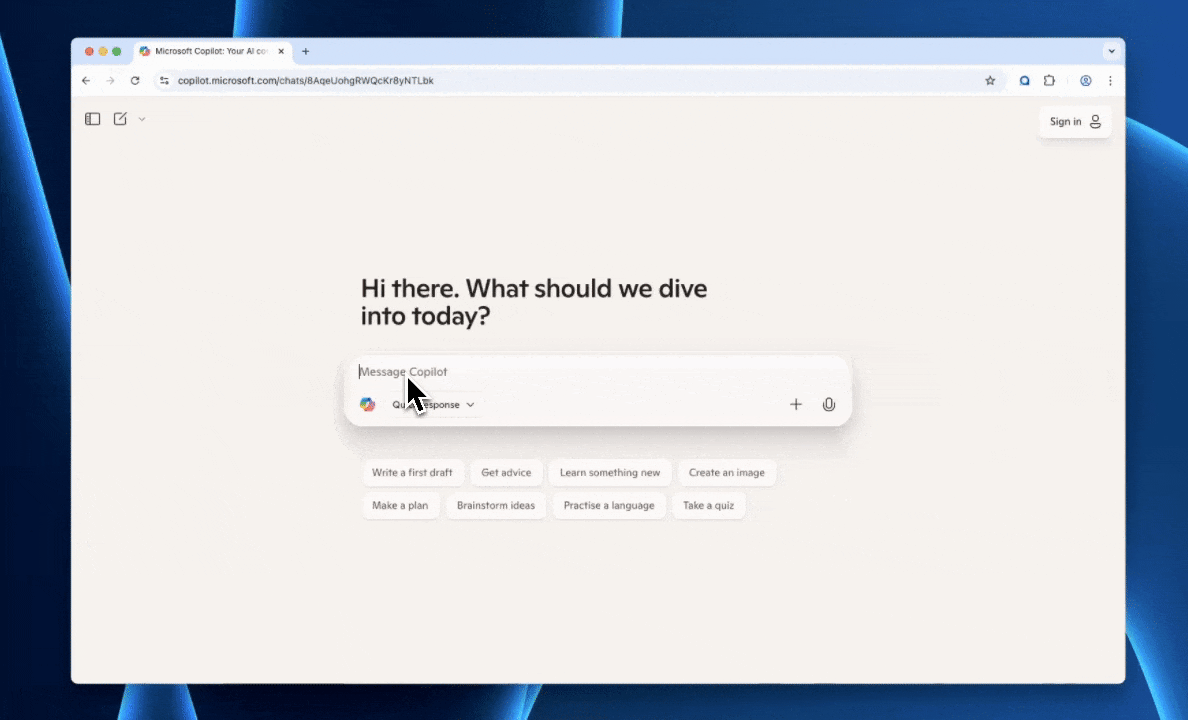Choose the Get advice suggestion
The width and height of the screenshot is (1188, 720).
tap(506, 472)
